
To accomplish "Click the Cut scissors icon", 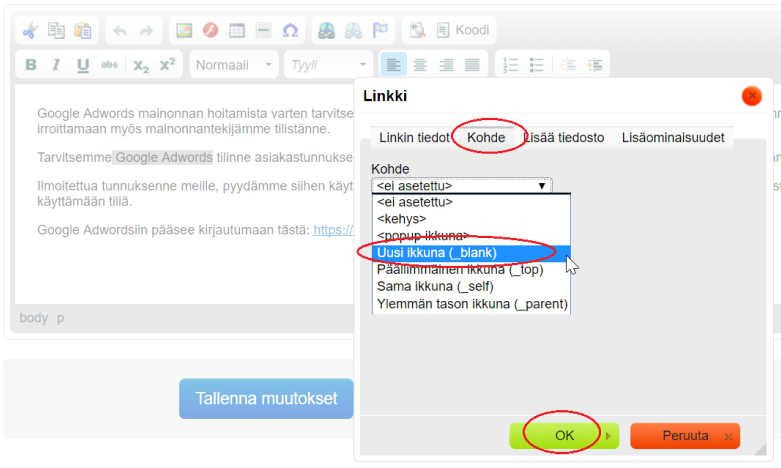I will click(31, 31).
